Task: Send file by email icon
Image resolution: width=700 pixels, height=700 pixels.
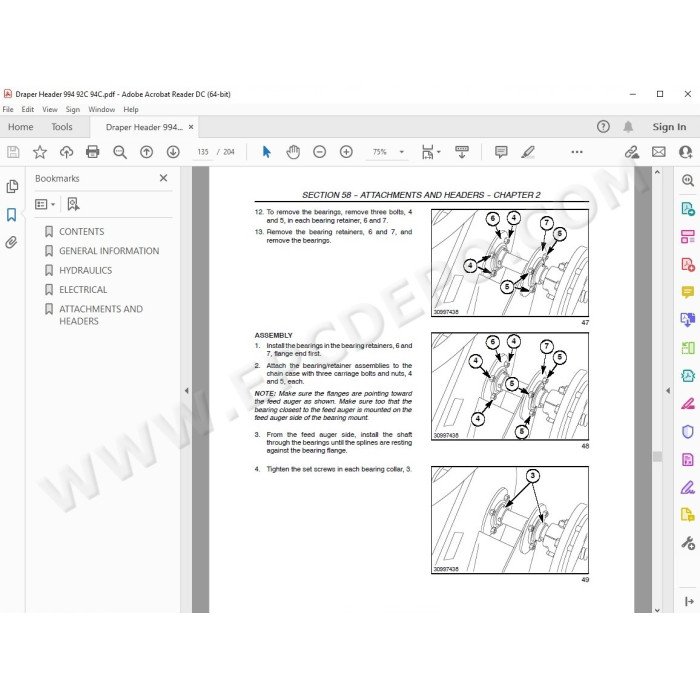Action: tap(658, 152)
